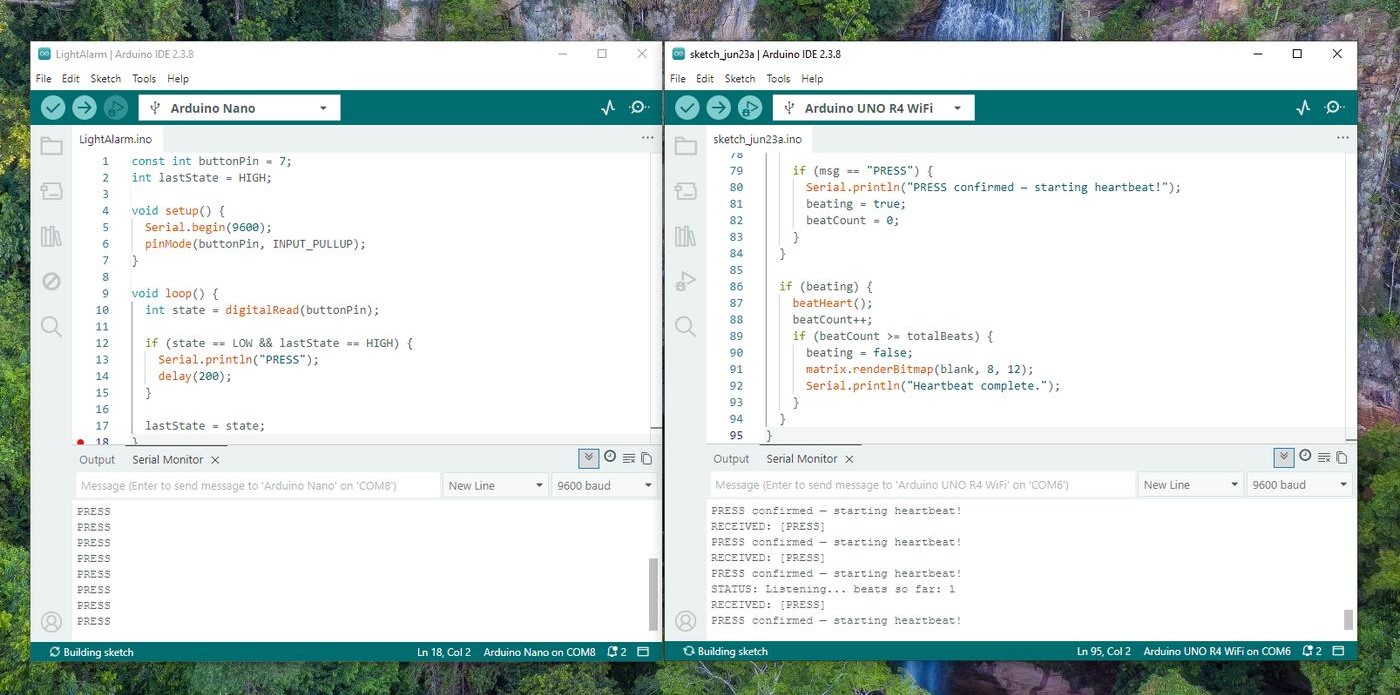Click Upload arrow button in LightAlarm window

point(84,108)
